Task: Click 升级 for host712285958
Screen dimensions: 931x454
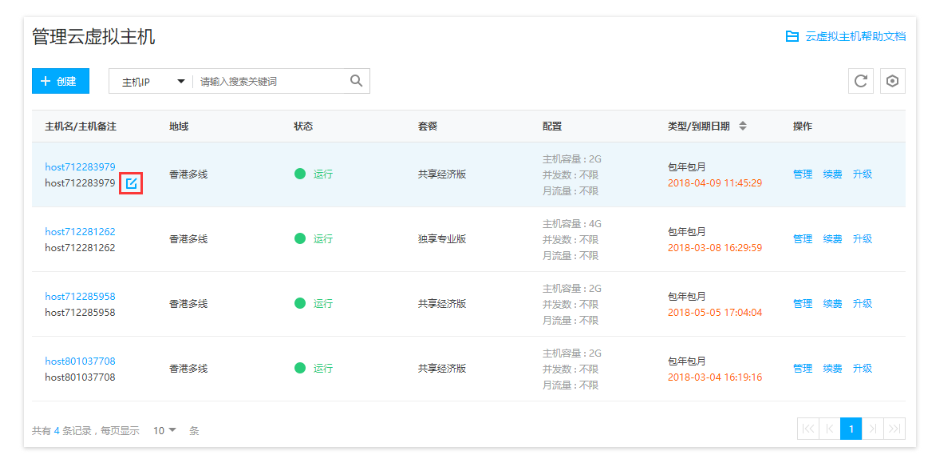Action: (862, 304)
